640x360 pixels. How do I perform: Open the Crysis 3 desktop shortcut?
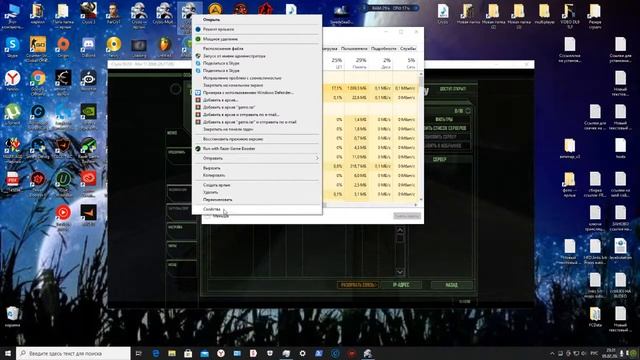[88, 12]
